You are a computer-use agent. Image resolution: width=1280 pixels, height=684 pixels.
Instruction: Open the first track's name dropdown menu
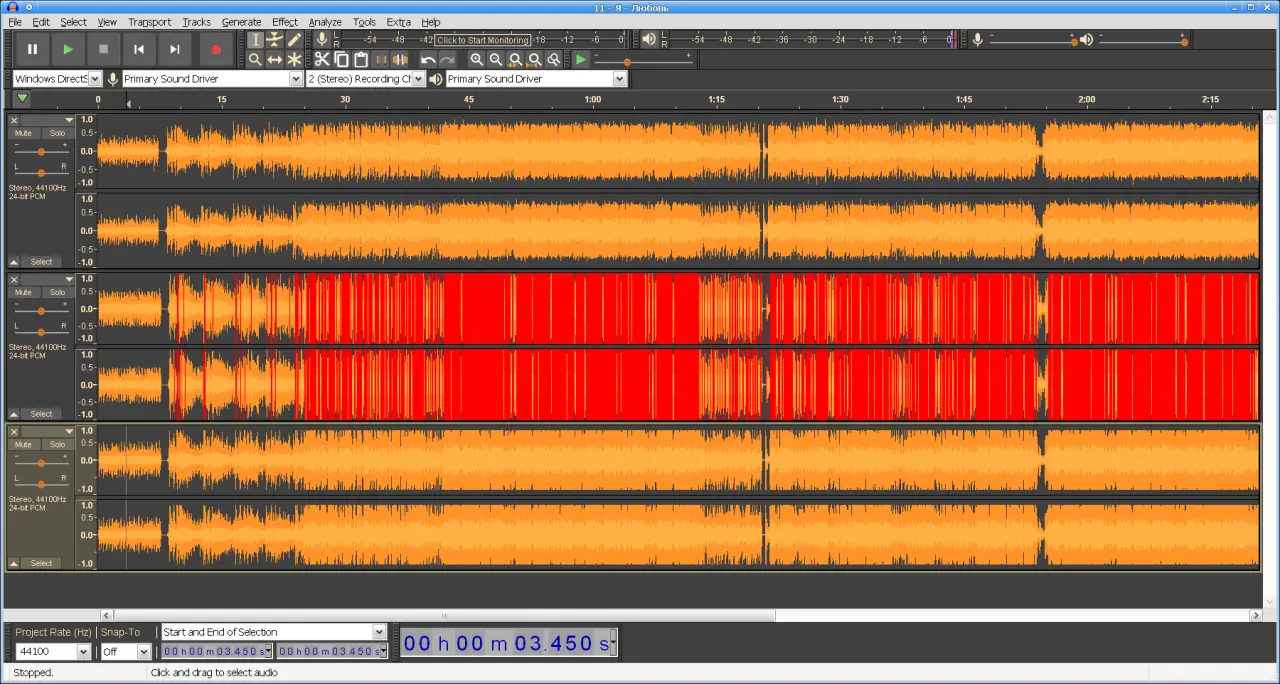pyautogui.click(x=47, y=120)
